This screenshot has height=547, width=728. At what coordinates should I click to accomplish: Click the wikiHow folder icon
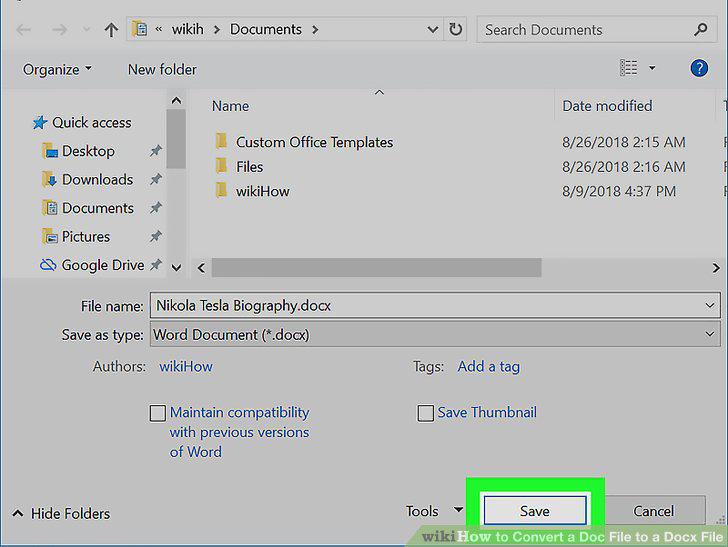click(x=221, y=189)
